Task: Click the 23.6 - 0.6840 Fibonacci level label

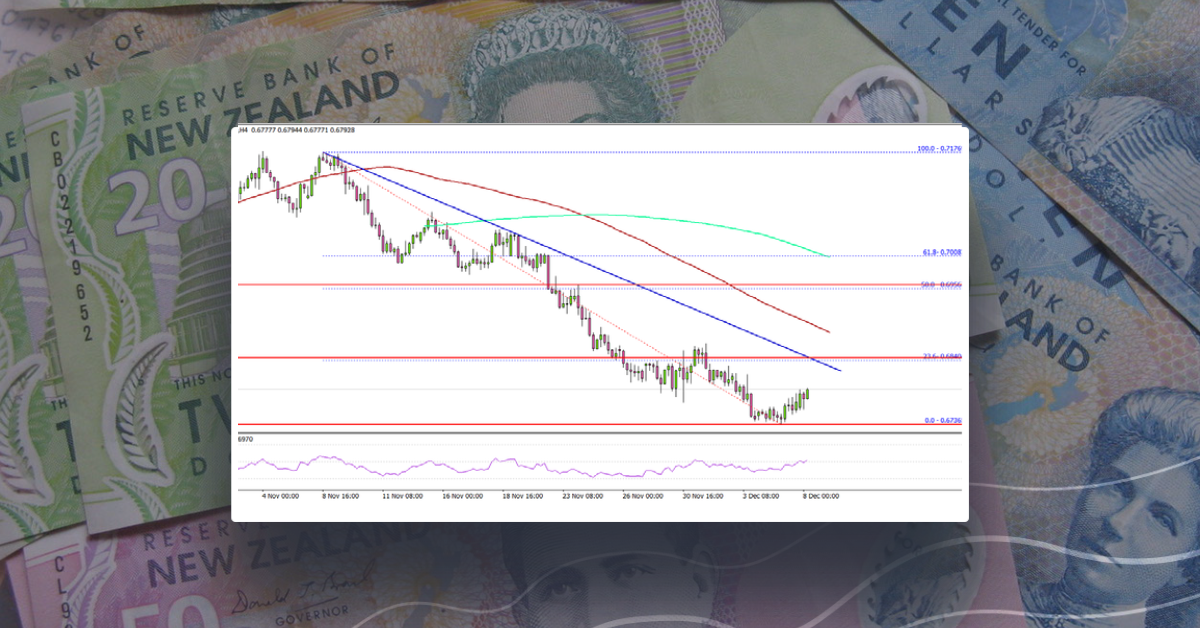Action: click(941, 354)
